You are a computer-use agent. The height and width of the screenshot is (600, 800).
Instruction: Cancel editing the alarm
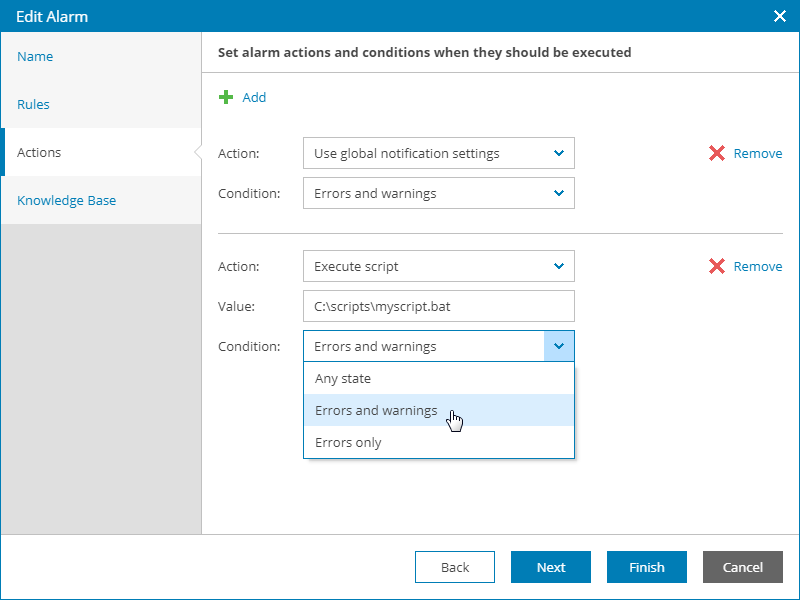point(743,567)
